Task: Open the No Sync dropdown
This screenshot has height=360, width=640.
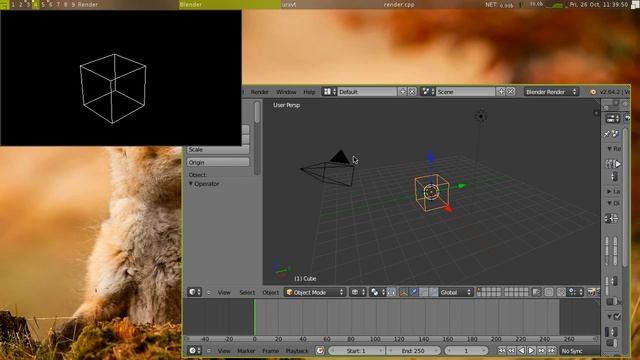Action: pos(580,351)
